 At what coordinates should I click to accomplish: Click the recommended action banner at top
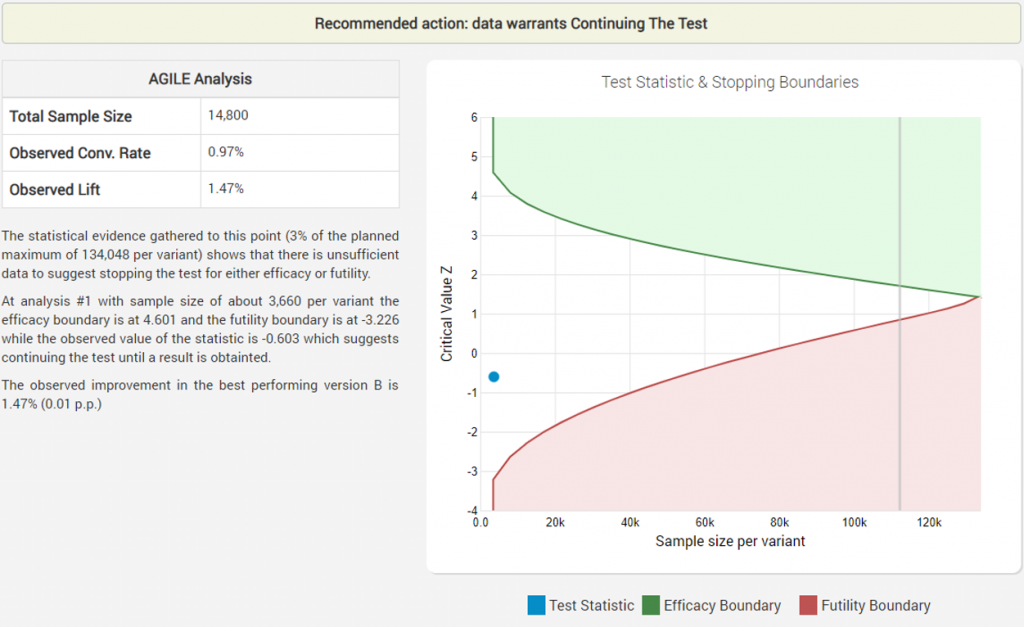tap(512, 23)
